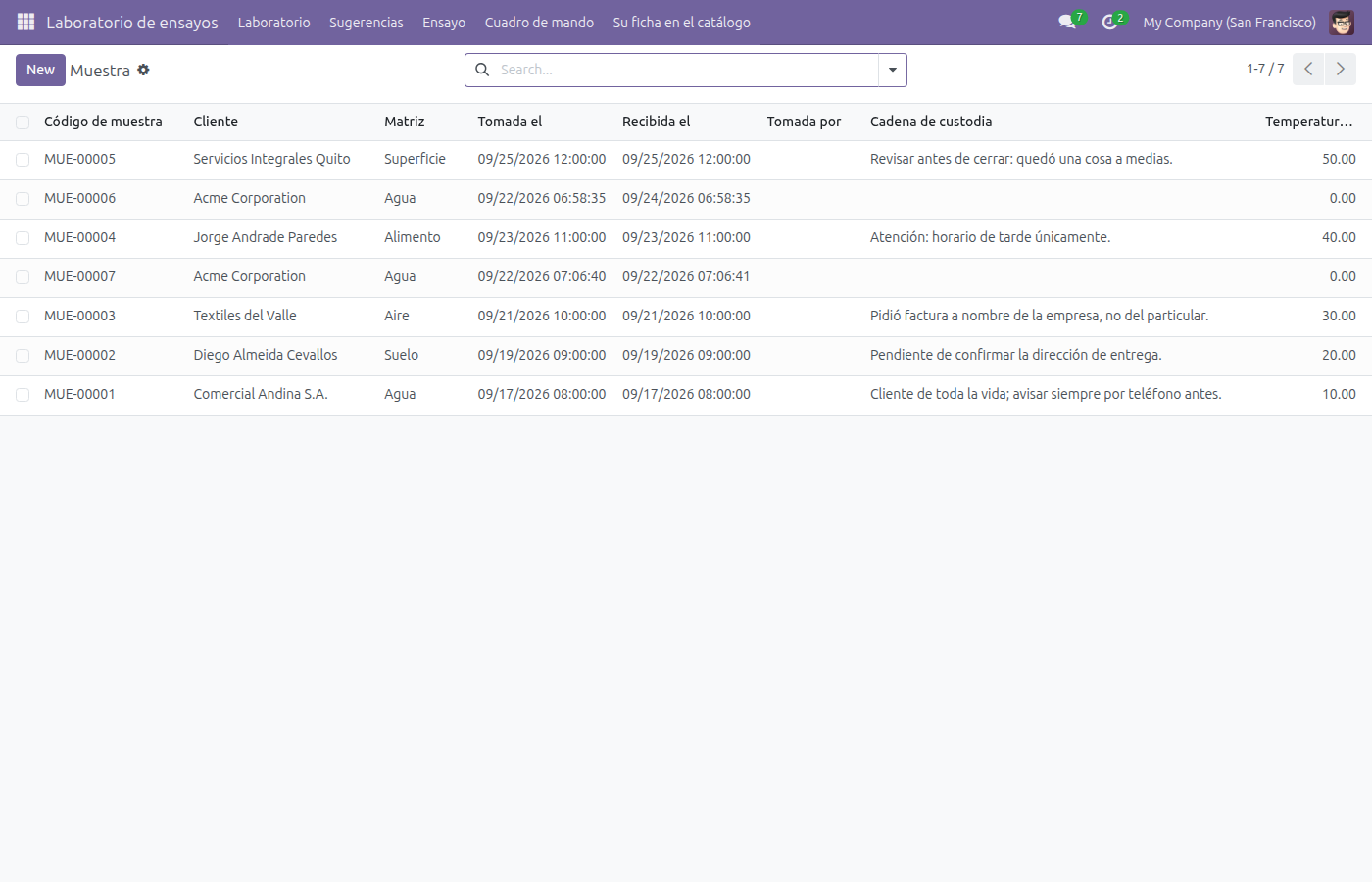Sort by the Cliente column header

click(216, 122)
